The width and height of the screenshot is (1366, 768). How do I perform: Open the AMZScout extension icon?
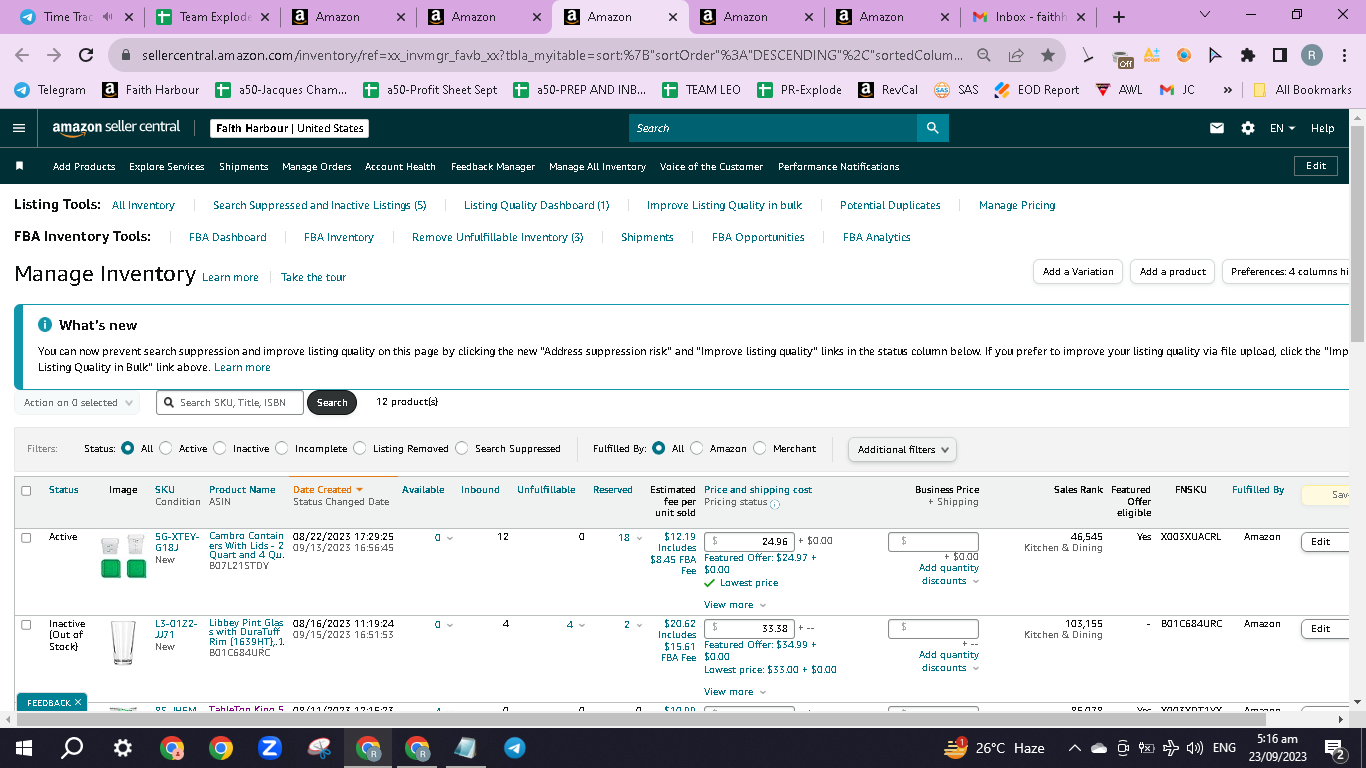click(x=1153, y=55)
